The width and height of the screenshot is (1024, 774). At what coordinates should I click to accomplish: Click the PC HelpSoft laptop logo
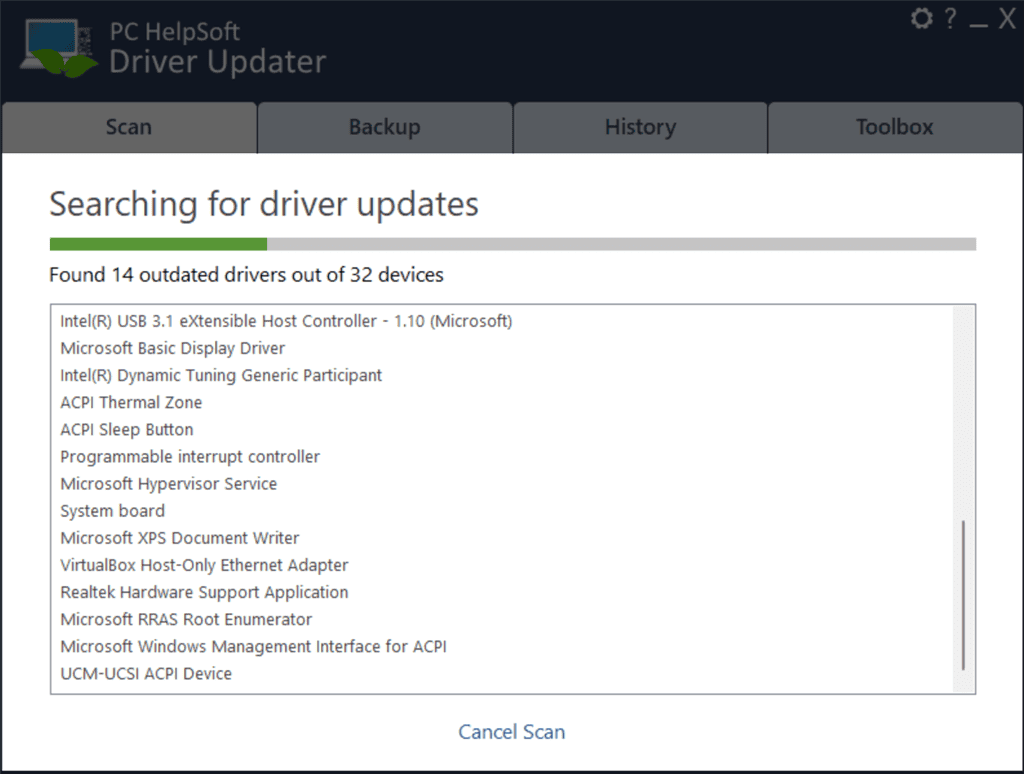click(x=59, y=49)
